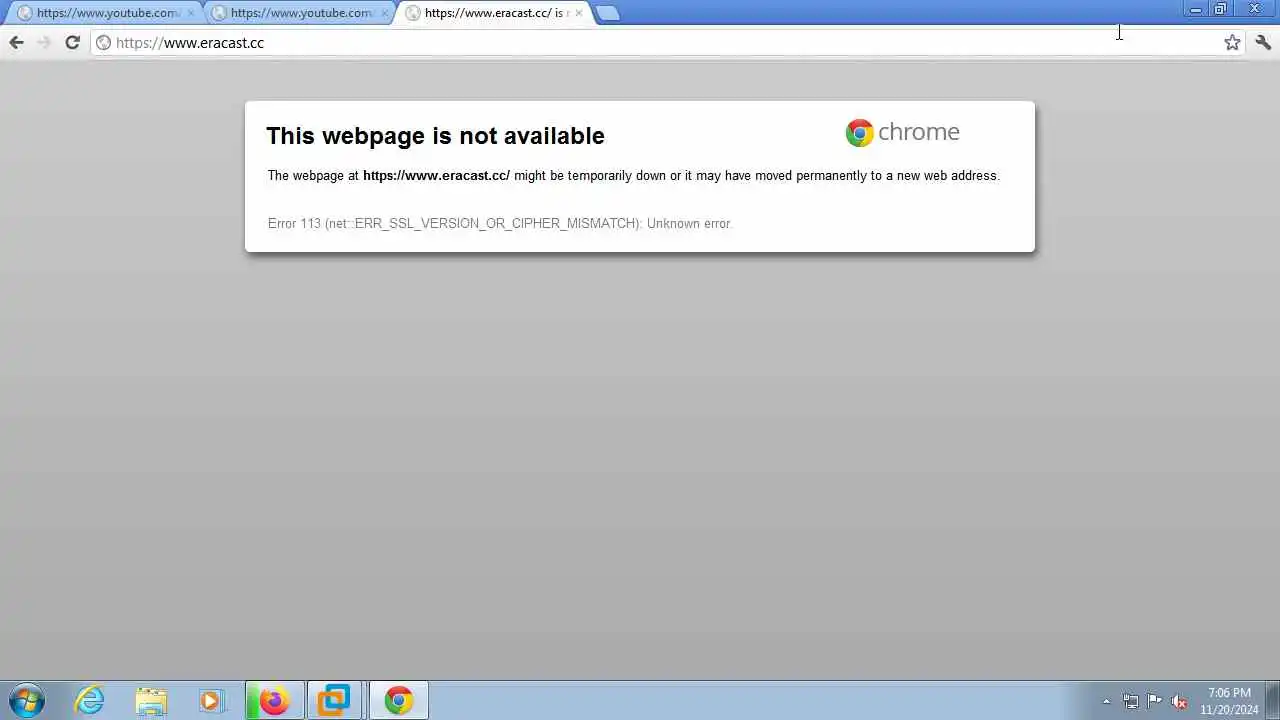Click the Chrome logo on the error page
Viewport: 1280px width, 720px height.
[x=902, y=132]
